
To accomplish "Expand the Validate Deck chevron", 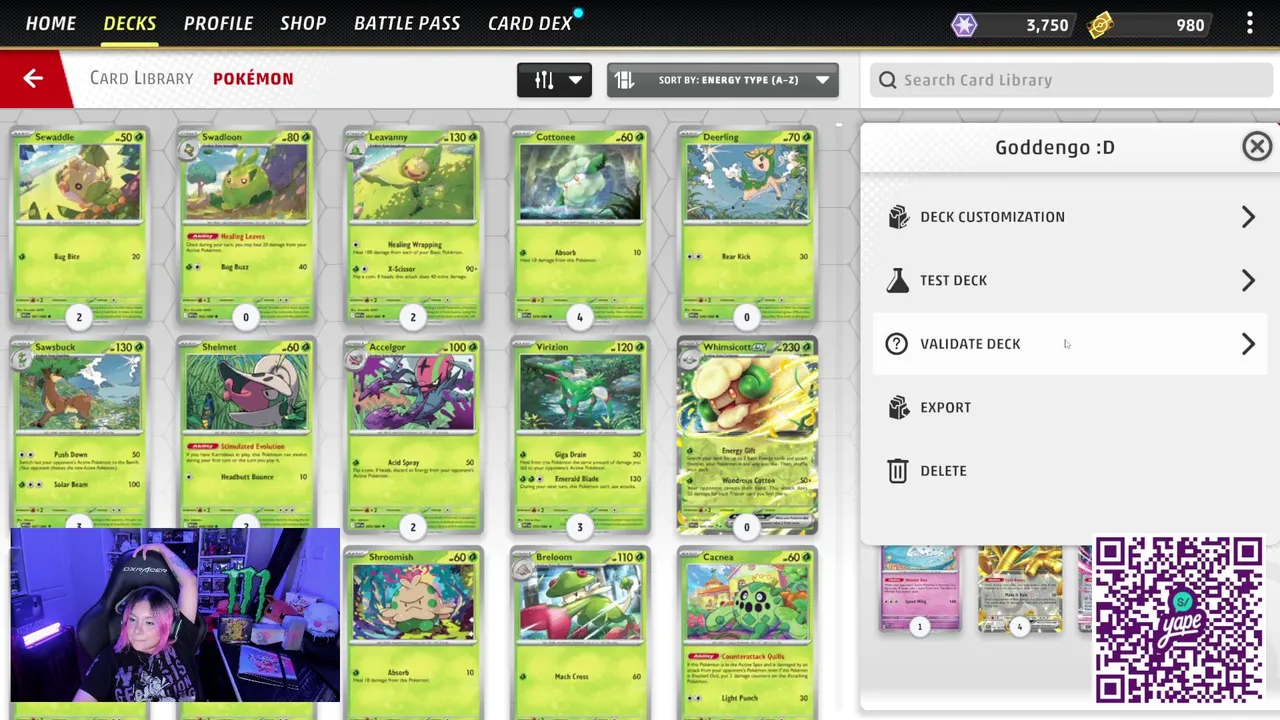I will point(1248,344).
